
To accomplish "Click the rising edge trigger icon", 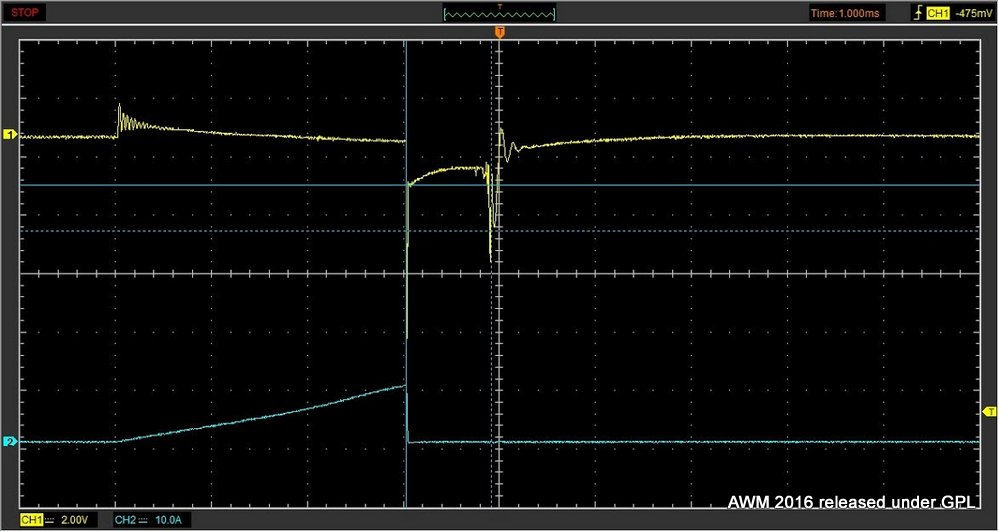I will point(918,13).
